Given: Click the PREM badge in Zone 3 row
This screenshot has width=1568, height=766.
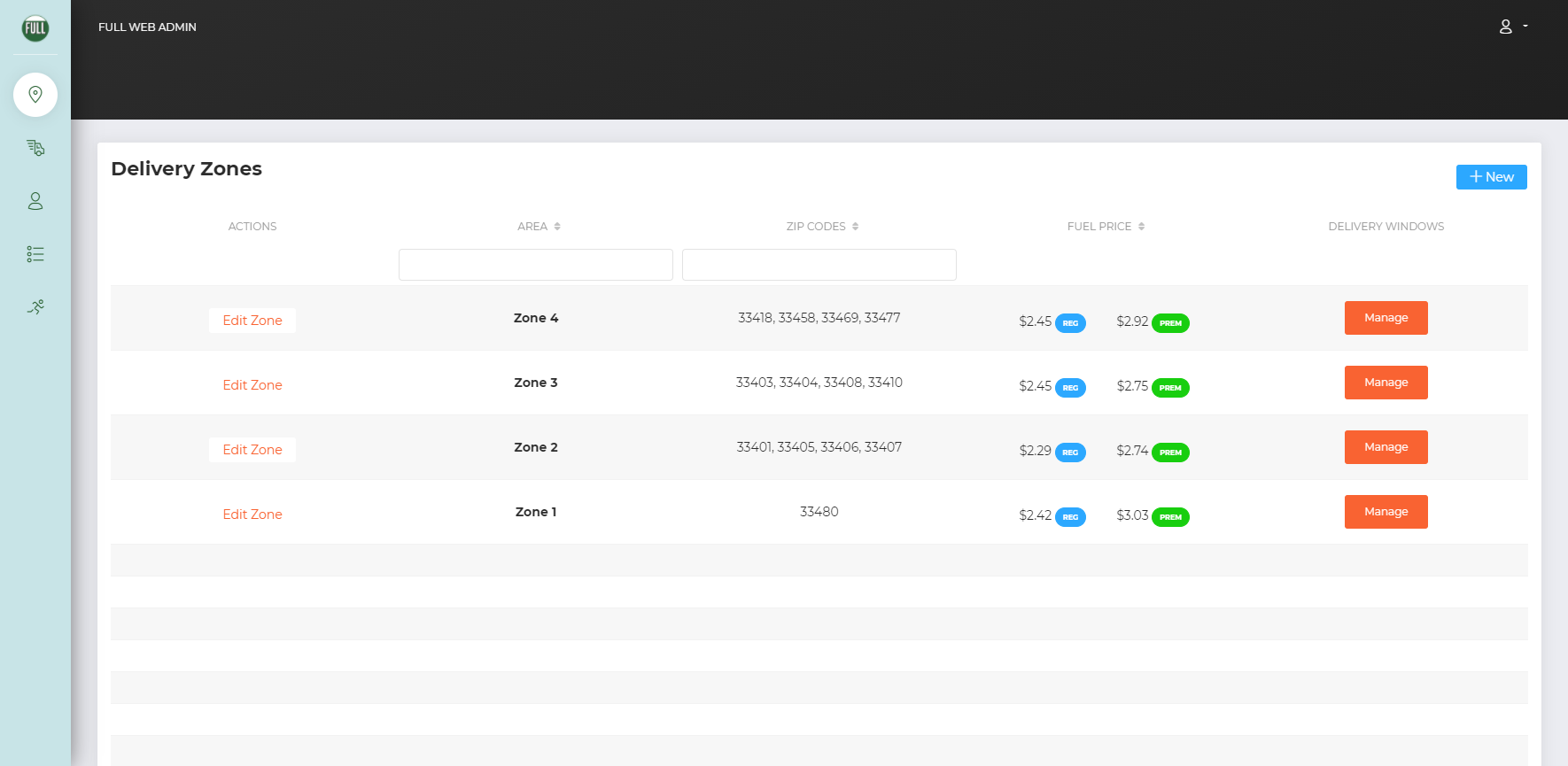Looking at the screenshot, I should (1170, 388).
